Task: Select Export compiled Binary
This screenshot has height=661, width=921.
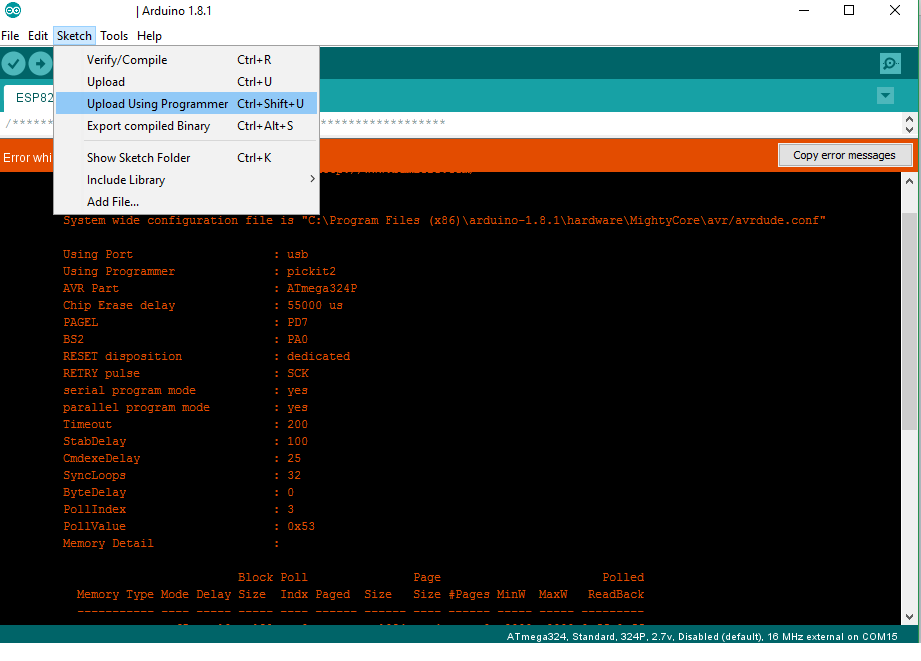Action: click(x=187, y=126)
